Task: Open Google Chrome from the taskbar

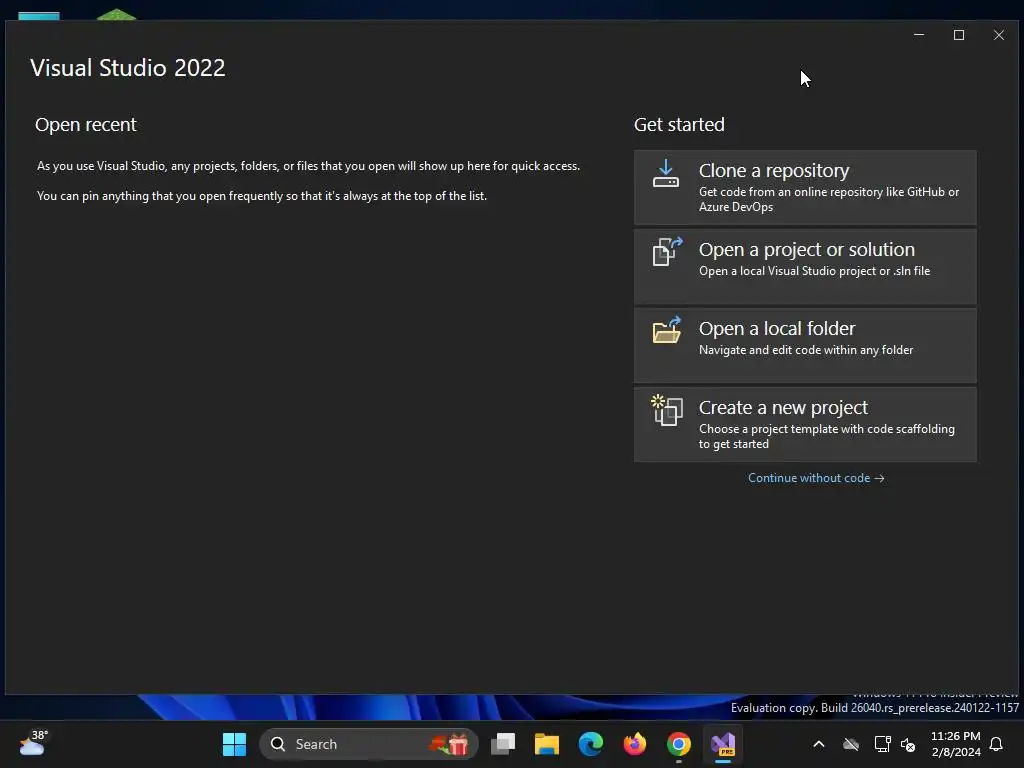Action: tap(679, 744)
